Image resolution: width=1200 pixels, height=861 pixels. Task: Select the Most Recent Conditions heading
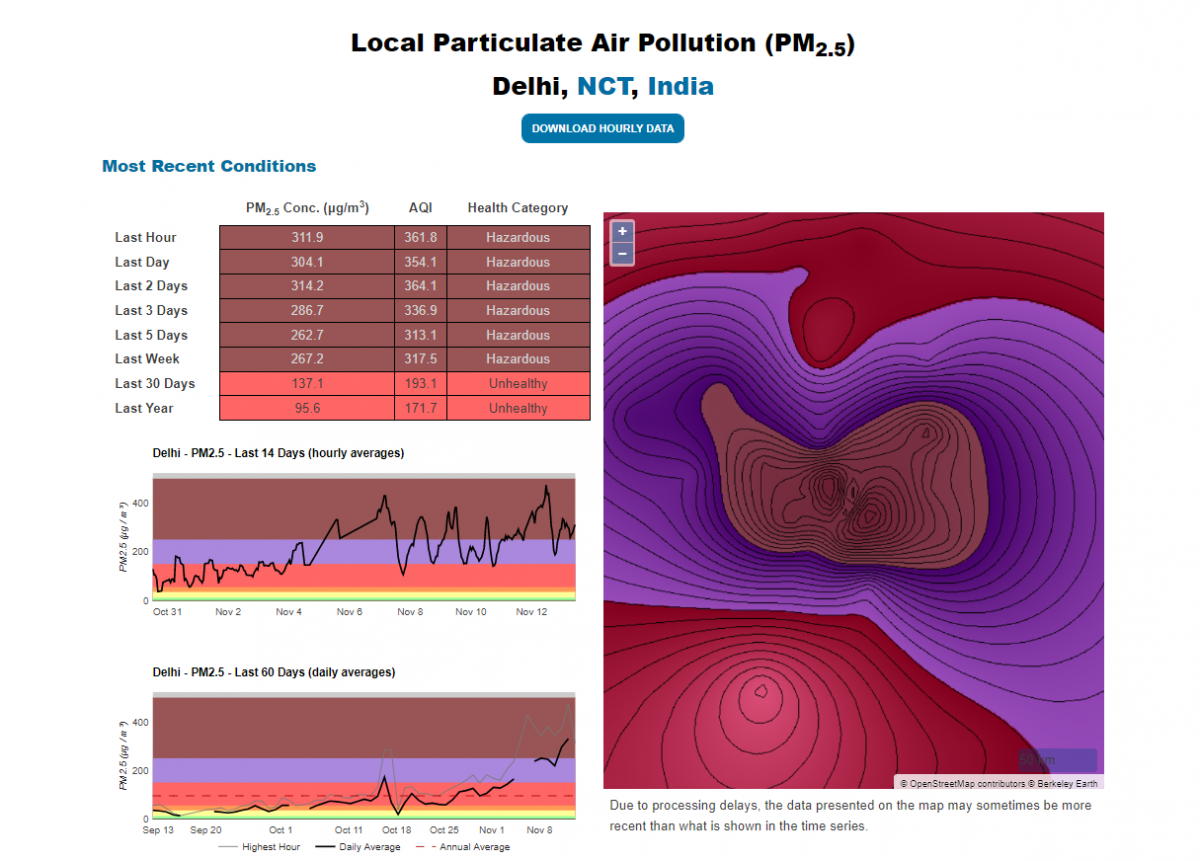coord(209,166)
